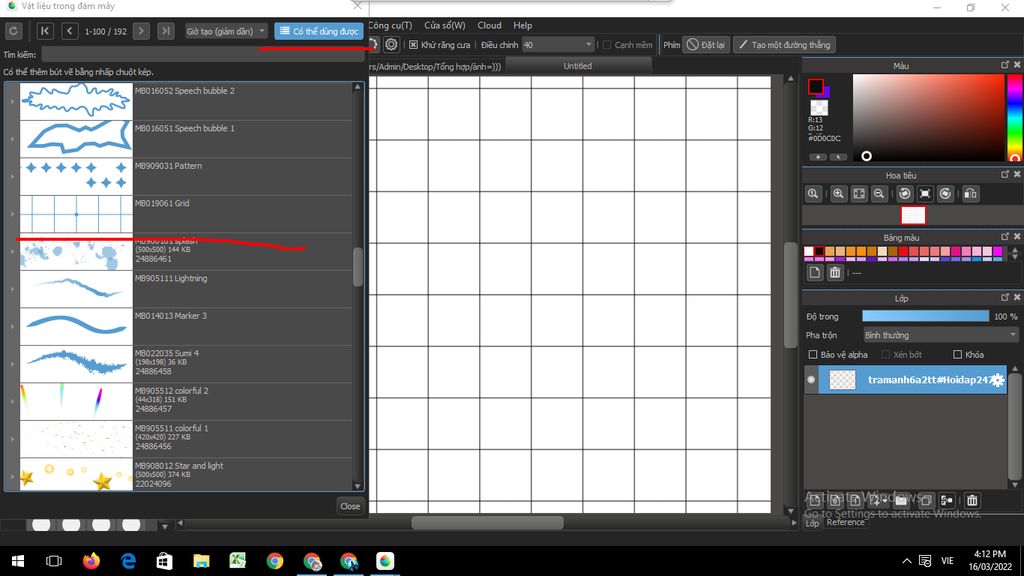The width and height of the screenshot is (1024, 576).
Task: Toggle the Khử răng cưa checkbox
Action: pyautogui.click(x=413, y=45)
